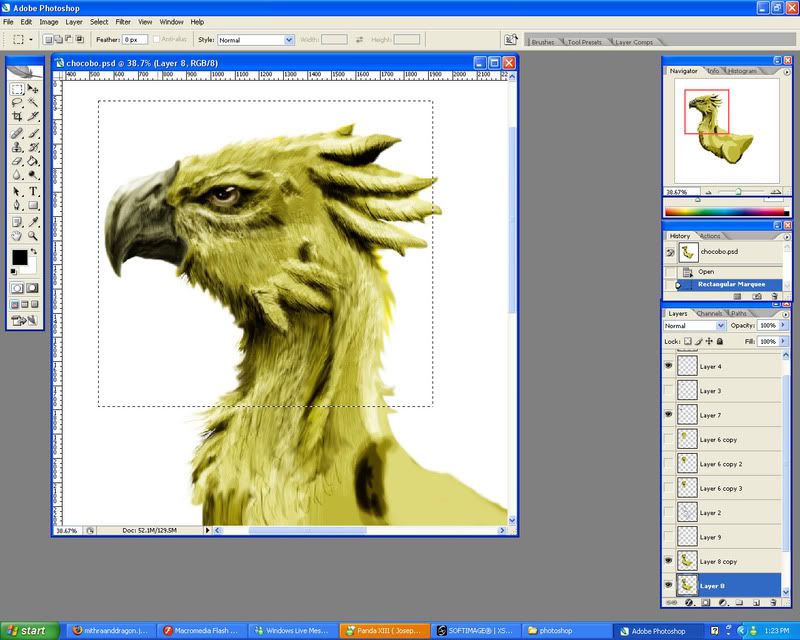The width and height of the screenshot is (800, 640).
Task: Add a layer mask in Layers panel
Action: 706,603
